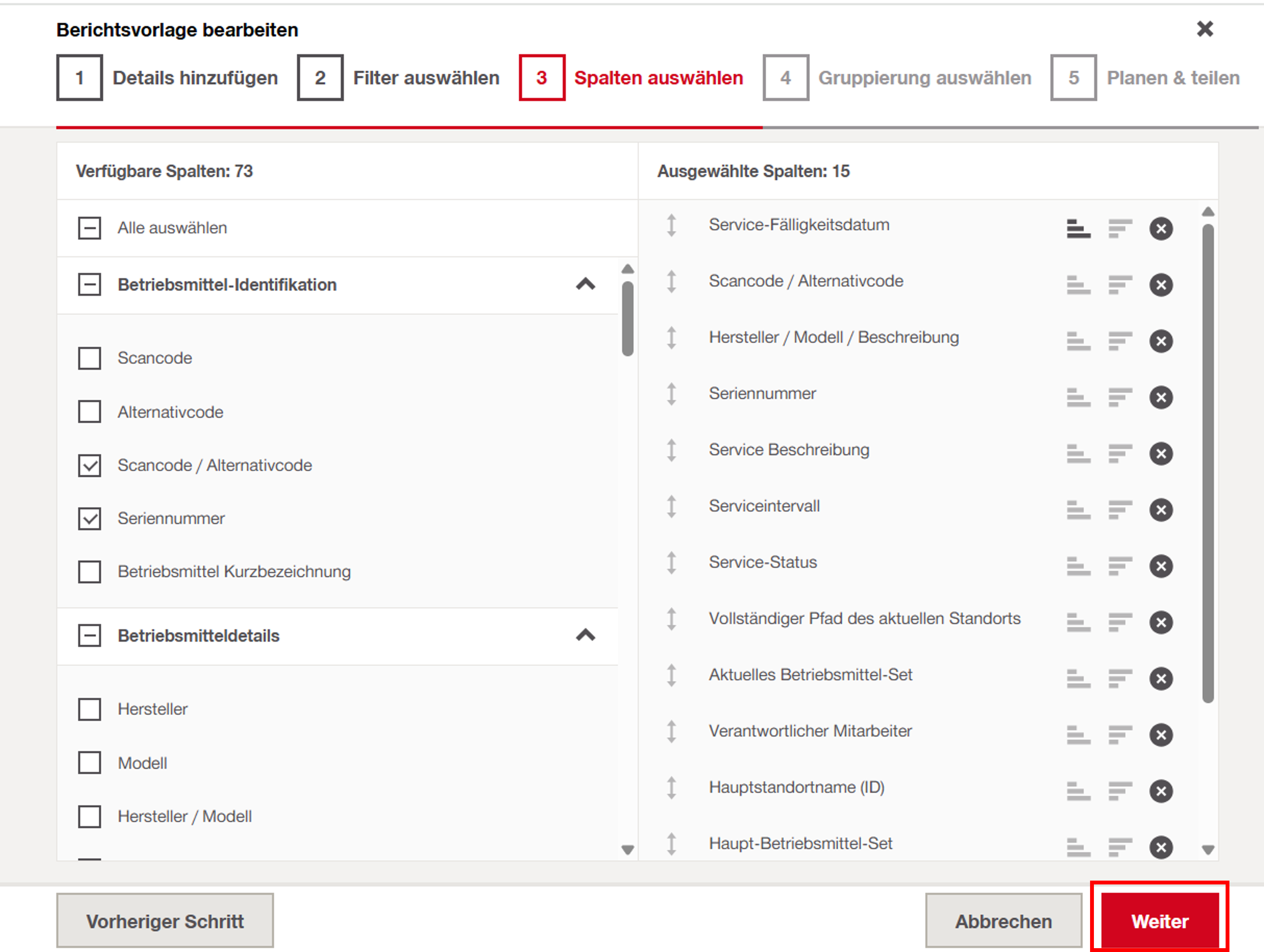Enable the Hersteller / Modell checkbox
Screen dimensions: 1264x952
pyautogui.click(x=90, y=816)
